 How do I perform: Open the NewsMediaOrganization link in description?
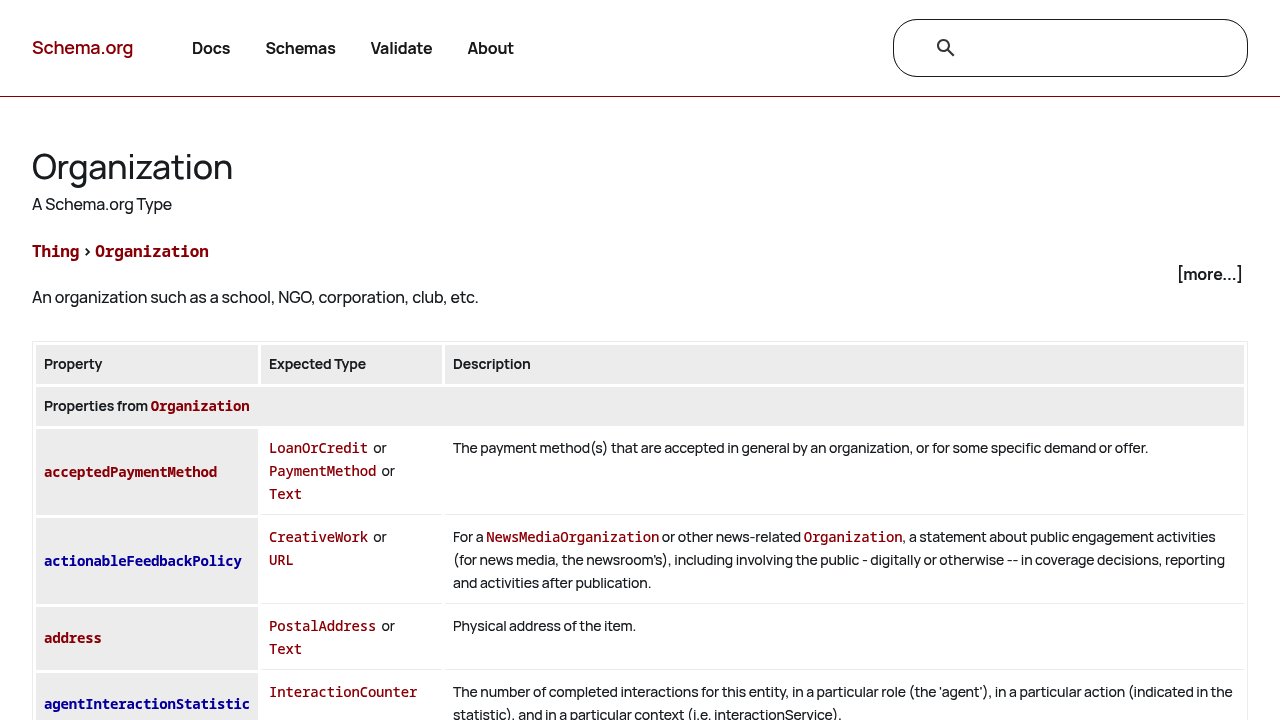tap(572, 537)
